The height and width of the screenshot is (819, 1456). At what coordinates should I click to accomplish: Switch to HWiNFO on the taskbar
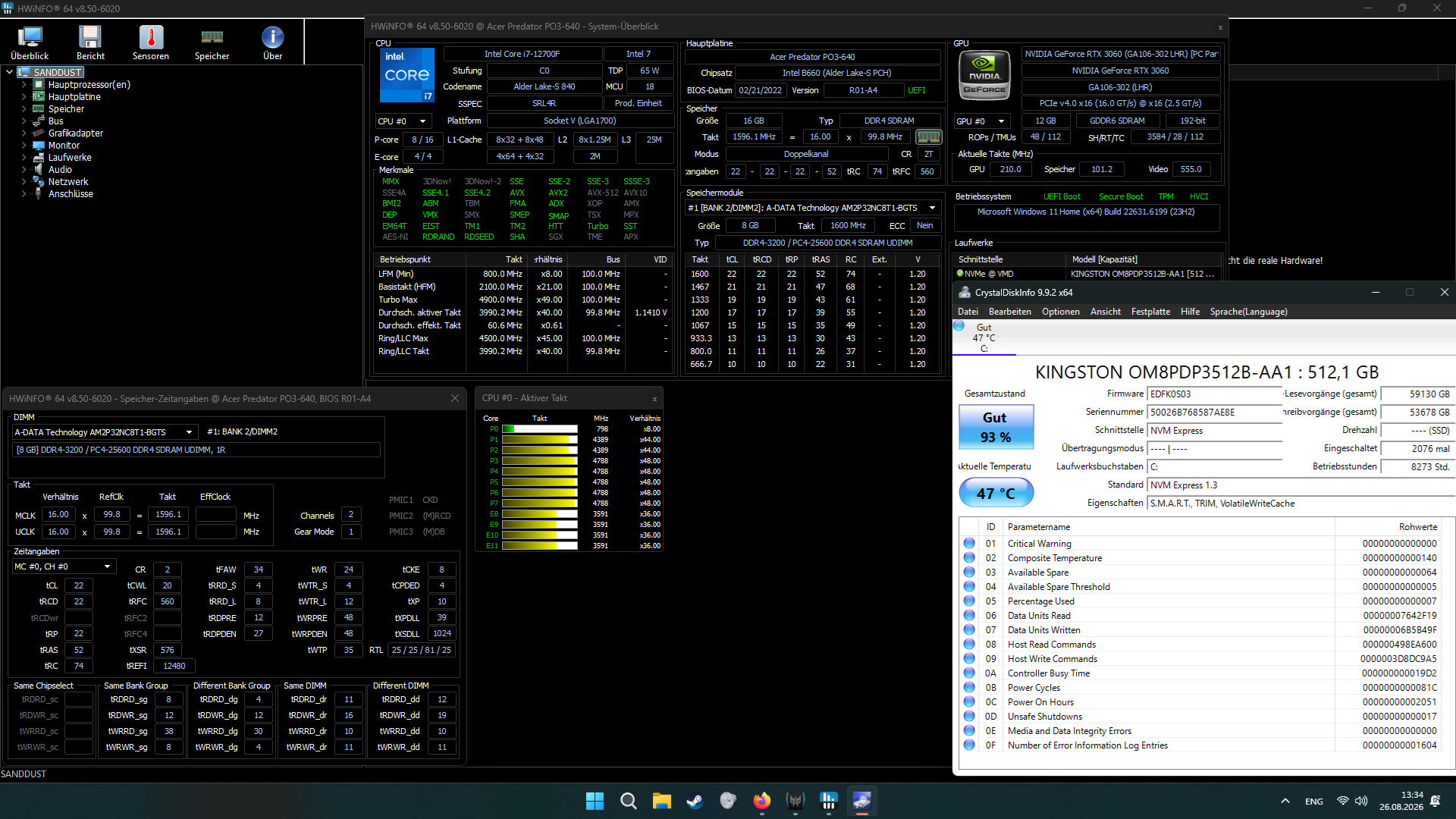point(828,801)
